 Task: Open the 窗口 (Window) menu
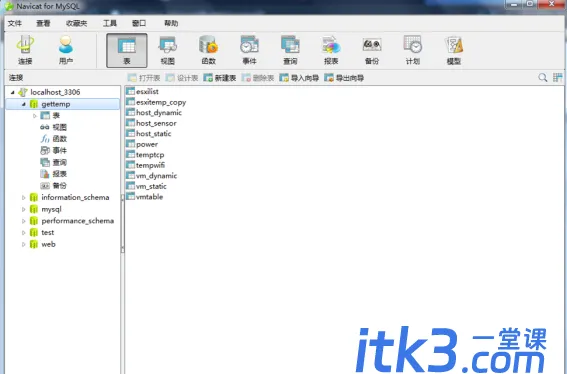tap(139, 24)
